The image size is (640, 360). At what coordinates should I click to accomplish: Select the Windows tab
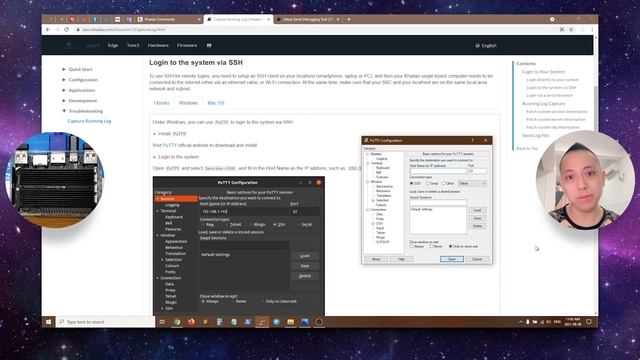click(x=188, y=103)
